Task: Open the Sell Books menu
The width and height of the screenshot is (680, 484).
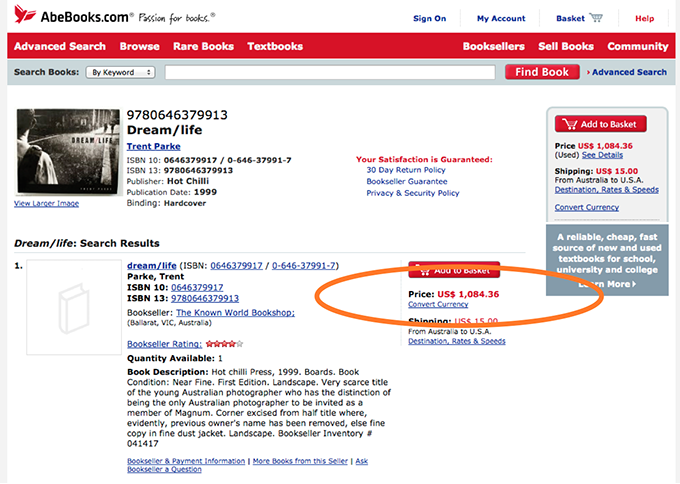Action: 565,46
